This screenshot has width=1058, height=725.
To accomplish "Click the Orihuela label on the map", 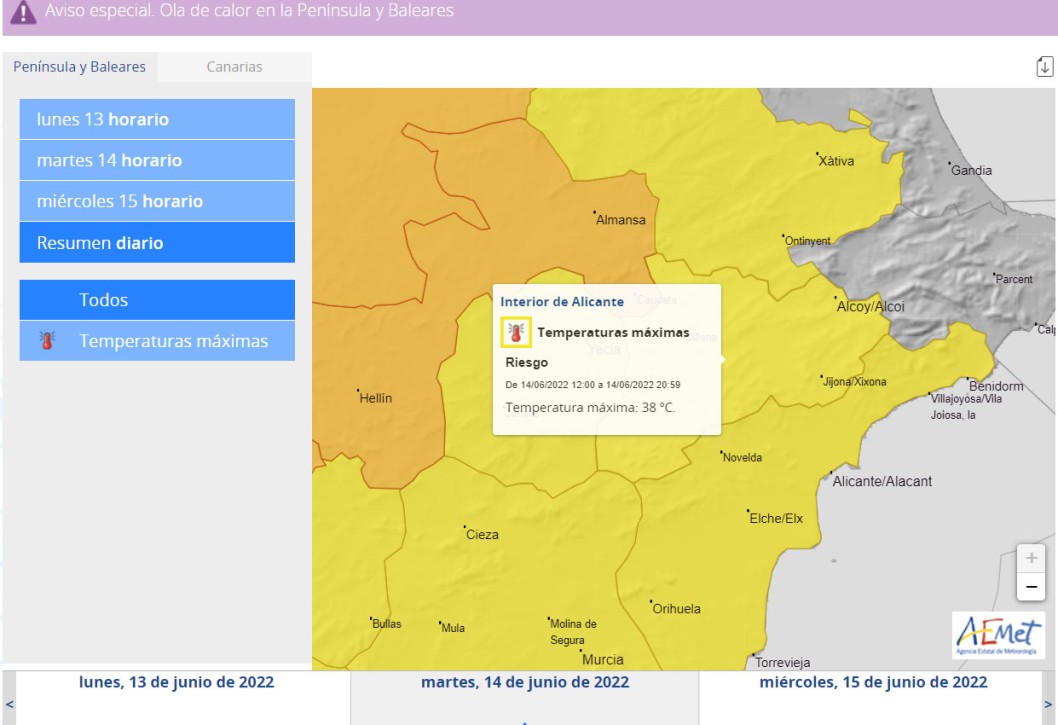I will point(675,608).
